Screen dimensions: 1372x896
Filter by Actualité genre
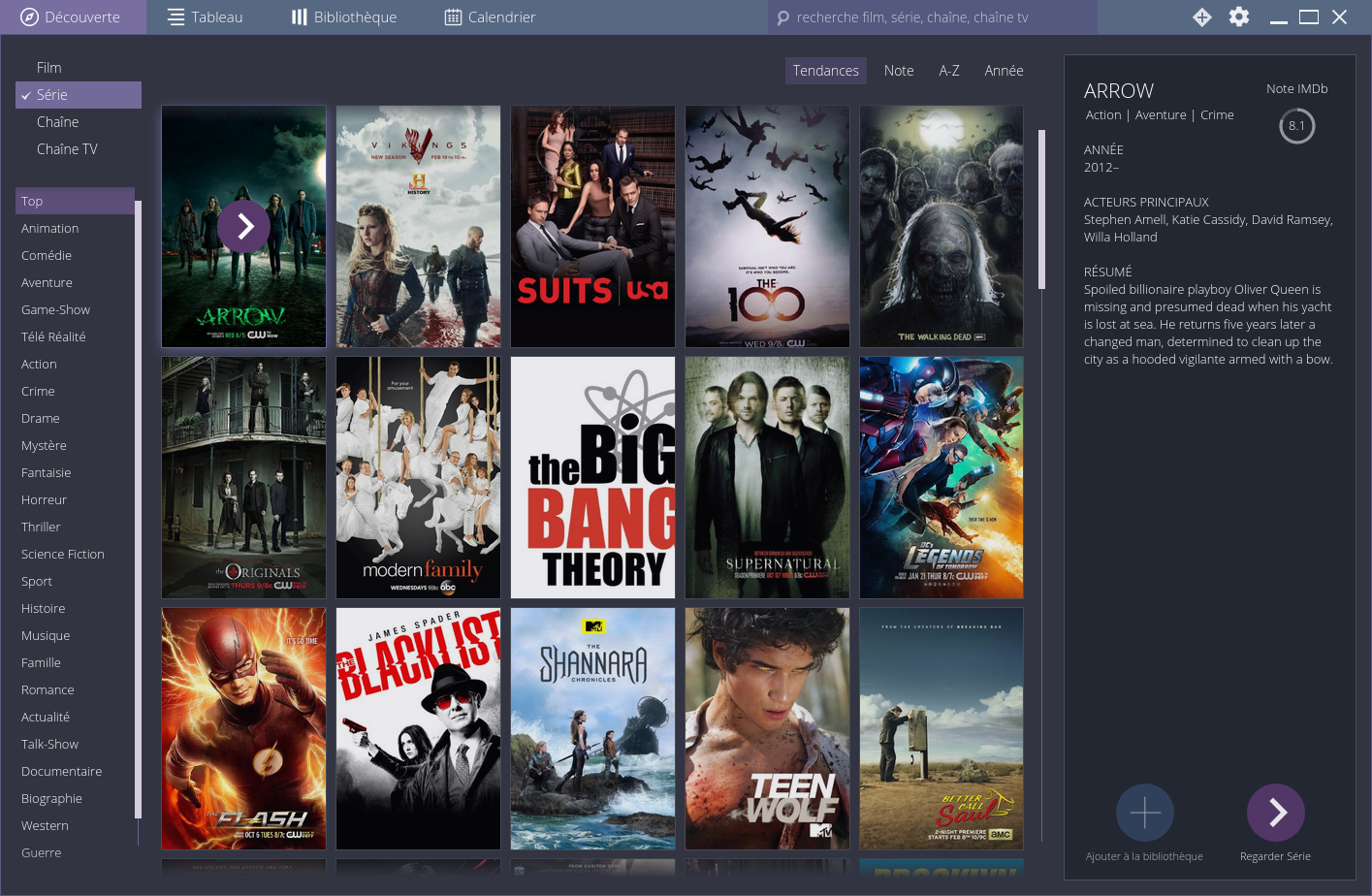tap(75, 718)
